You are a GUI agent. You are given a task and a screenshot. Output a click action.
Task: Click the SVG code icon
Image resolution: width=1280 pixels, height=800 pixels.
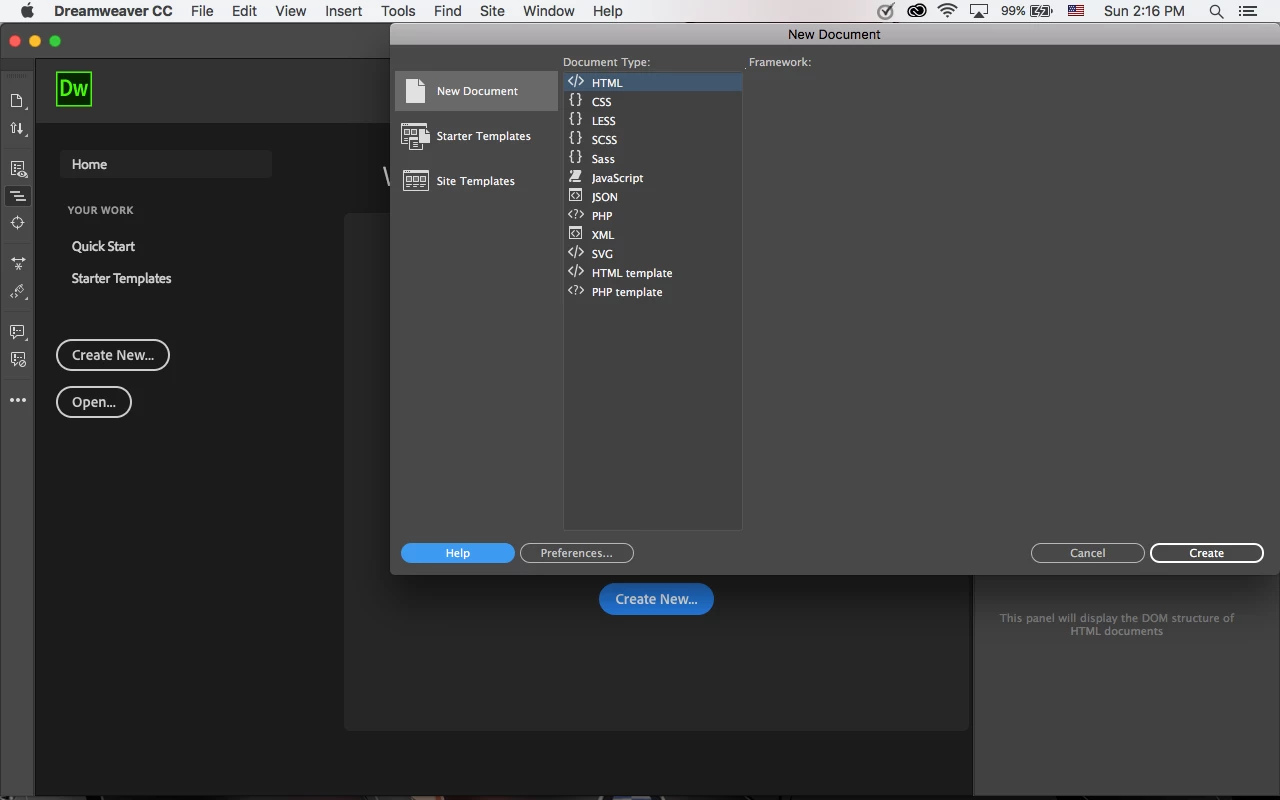[576, 253]
